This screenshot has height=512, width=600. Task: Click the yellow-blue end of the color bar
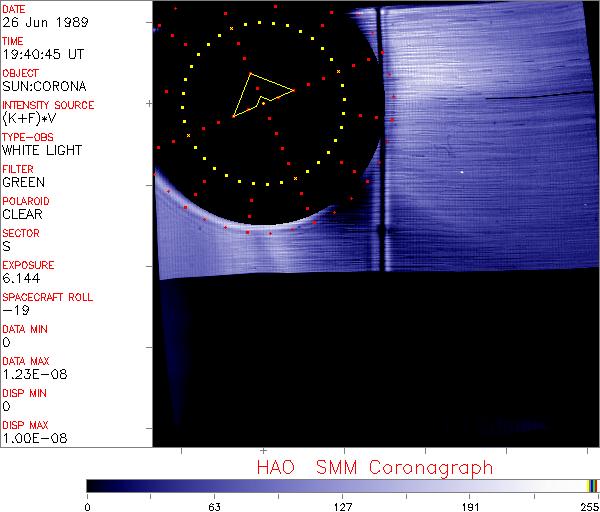click(592, 485)
